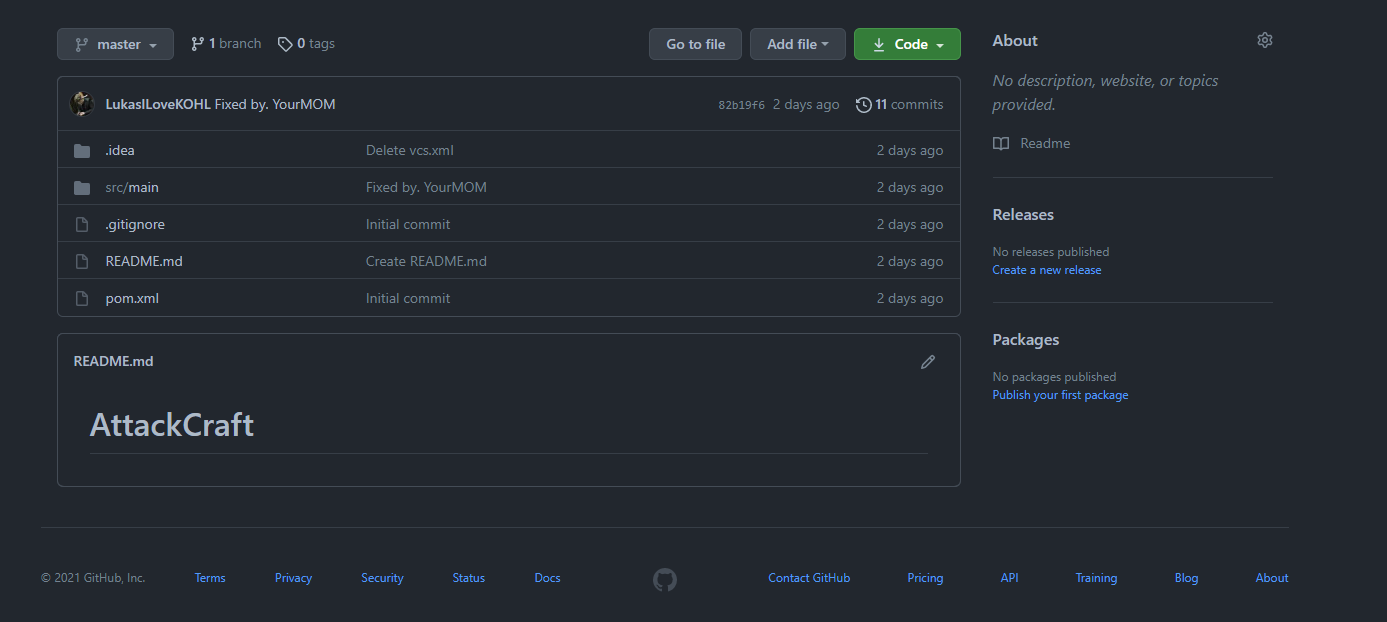View the 1 branch list
Image resolution: width=1387 pixels, height=622 pixels.
coord(226,44)
